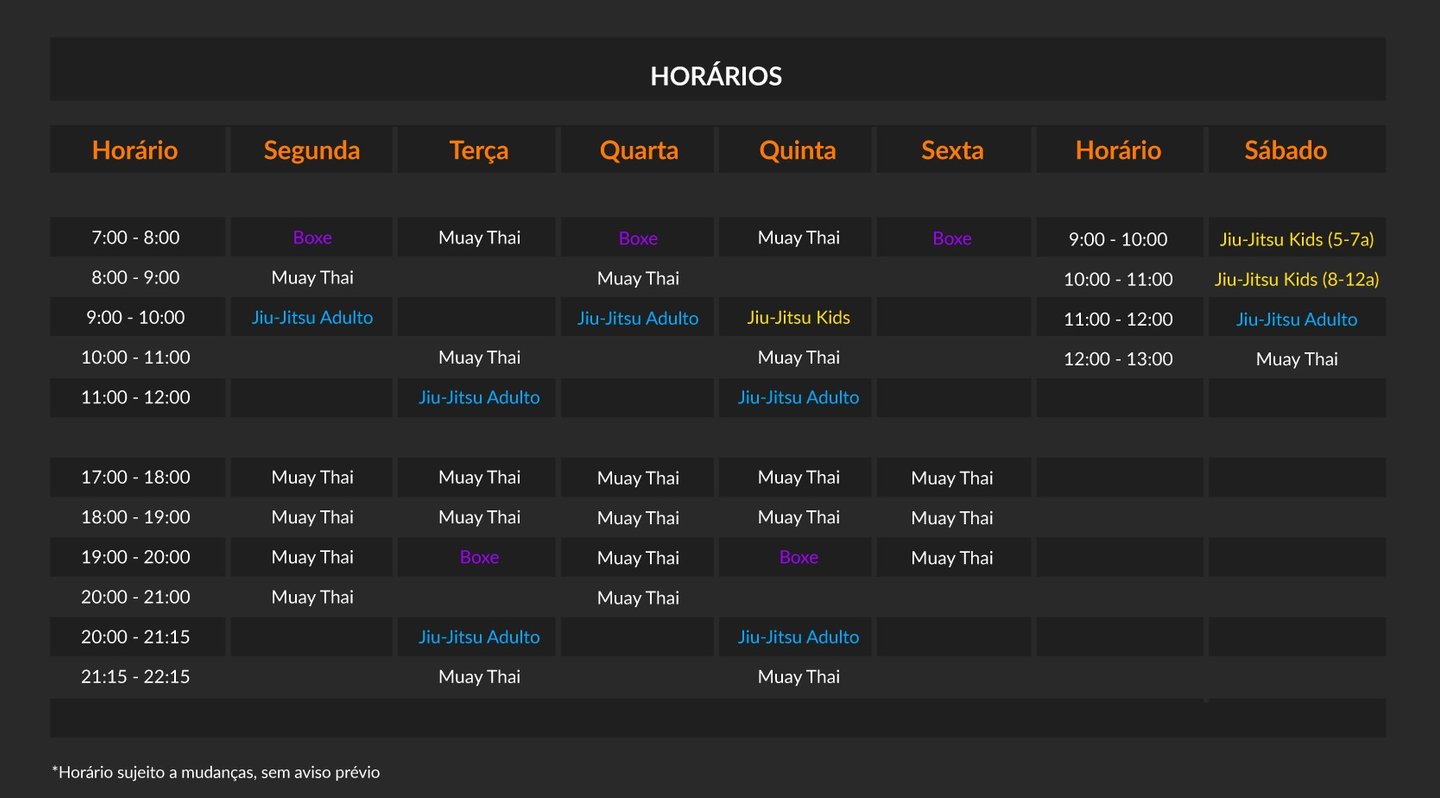Viewport: 1440px width, 798px height.
Task: Click the 12:00 - 13:00 Saturday time slot
Action: pos(1118,359)
